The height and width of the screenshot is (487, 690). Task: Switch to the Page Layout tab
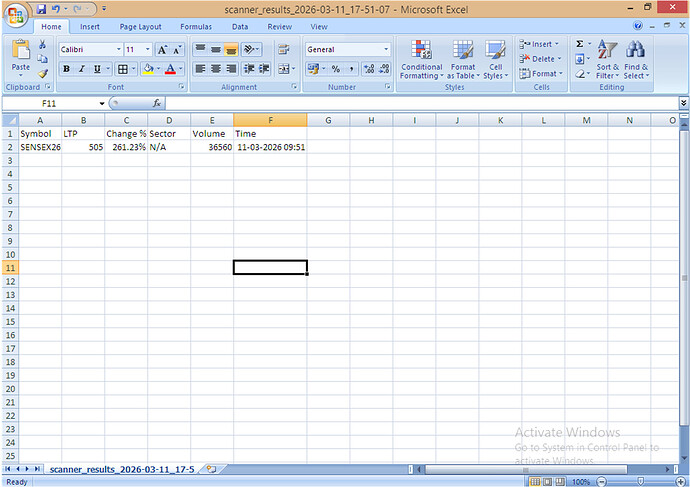[140, 27]
